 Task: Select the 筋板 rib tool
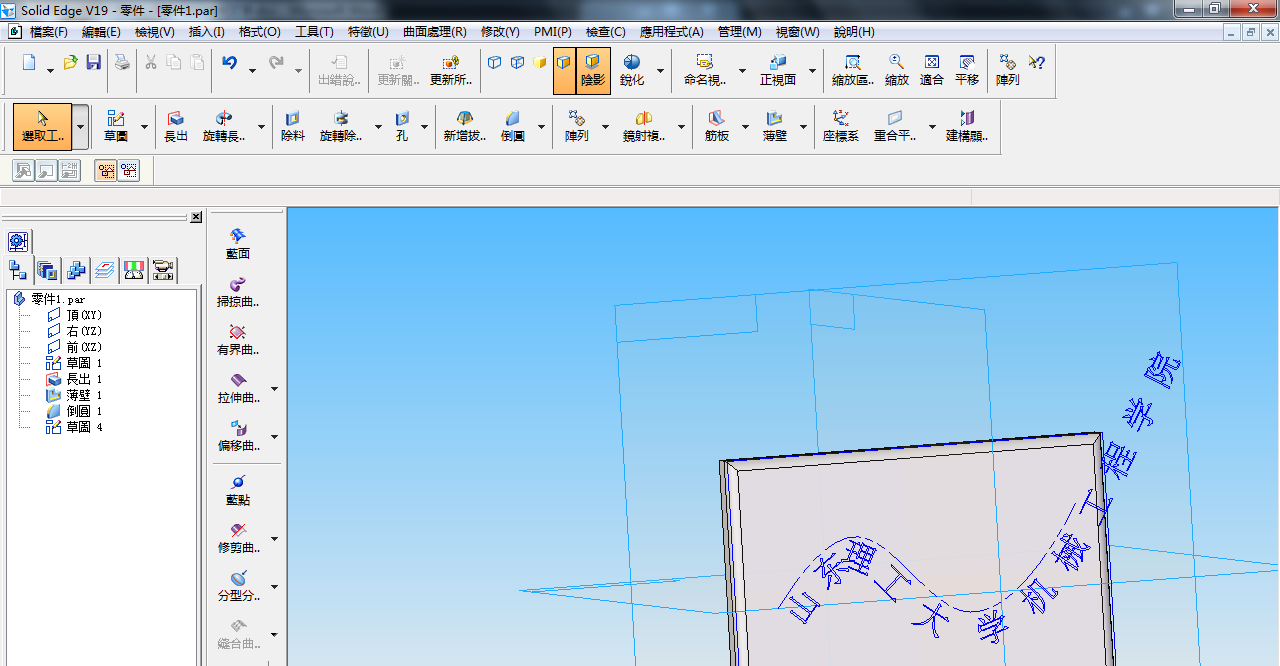coord(717,126)
